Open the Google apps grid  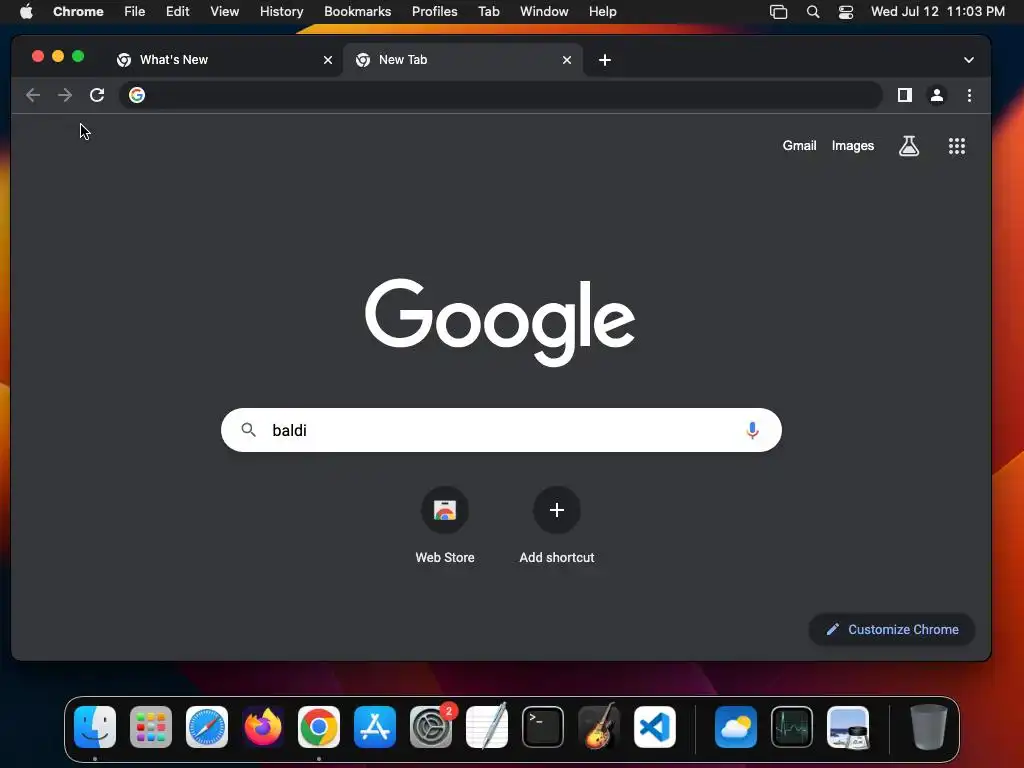point(957,146)
